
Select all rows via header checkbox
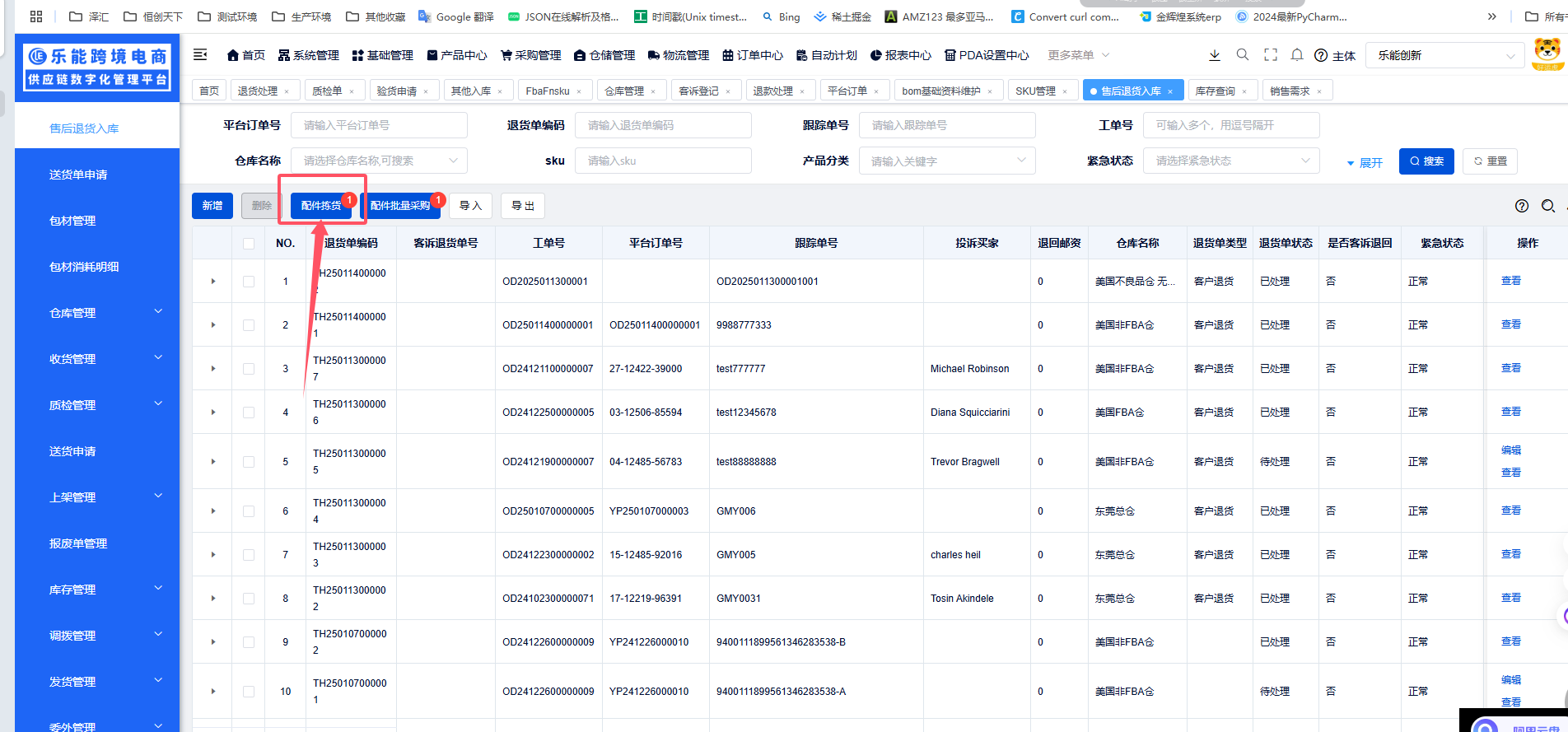[249, 243]
